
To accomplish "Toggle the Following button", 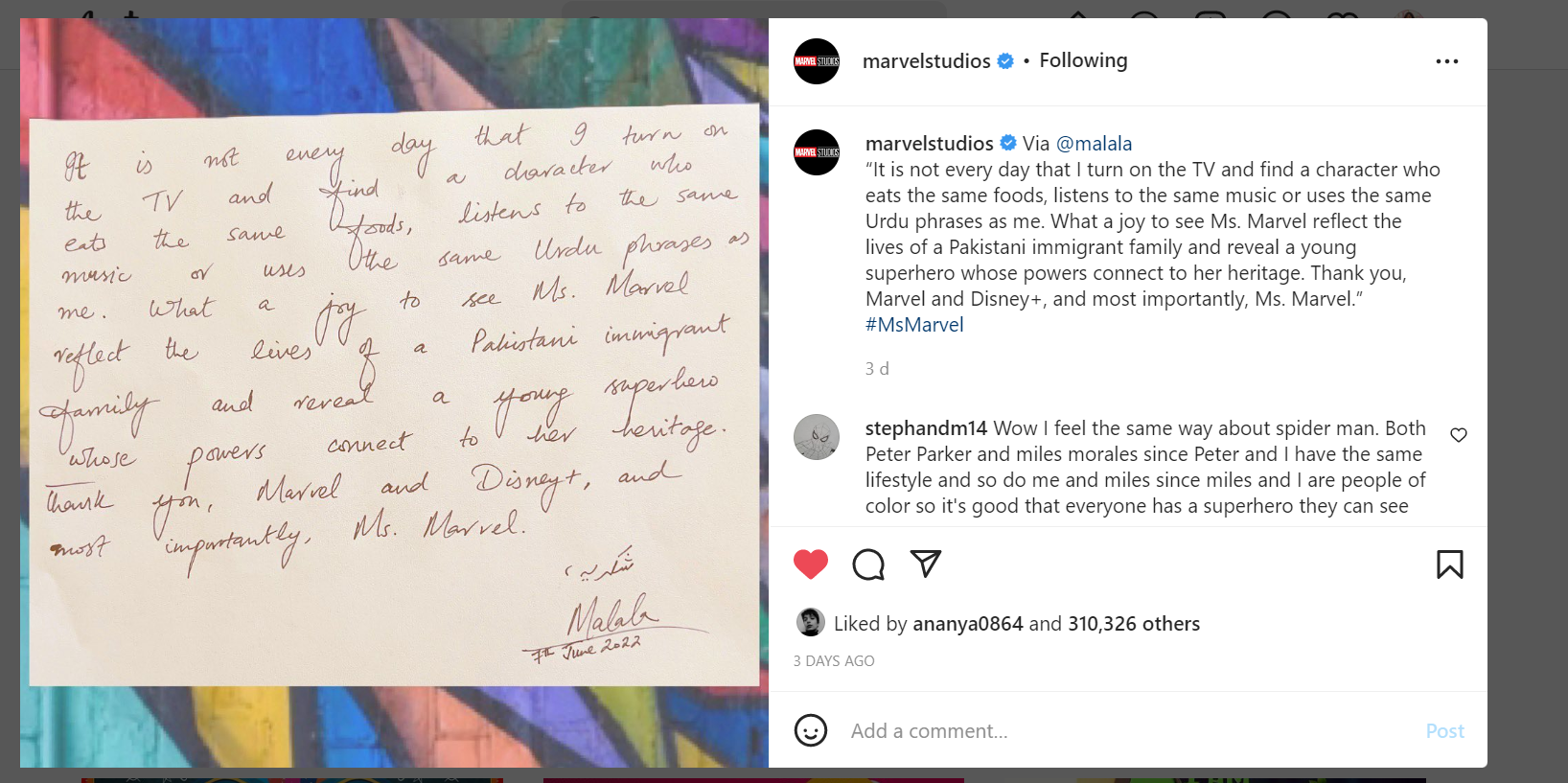I will (x=1083, y=60).
